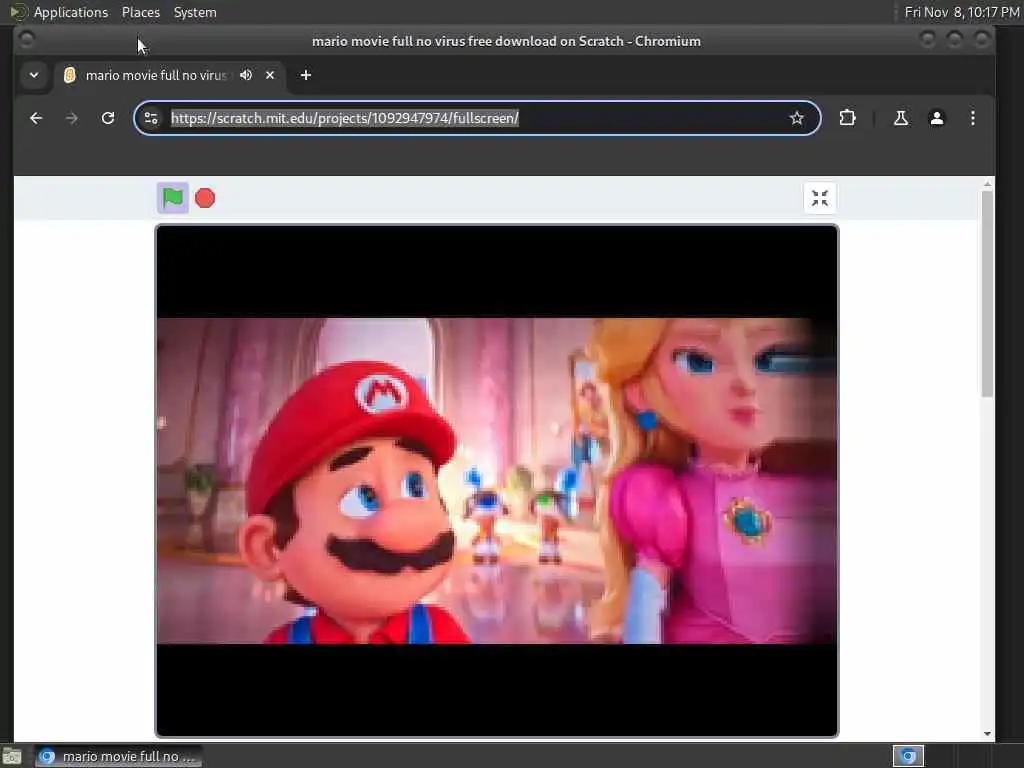Open site information icon in address bar
The height and width of the screenshot is (768, 1024).
click(x=151, y=118)
